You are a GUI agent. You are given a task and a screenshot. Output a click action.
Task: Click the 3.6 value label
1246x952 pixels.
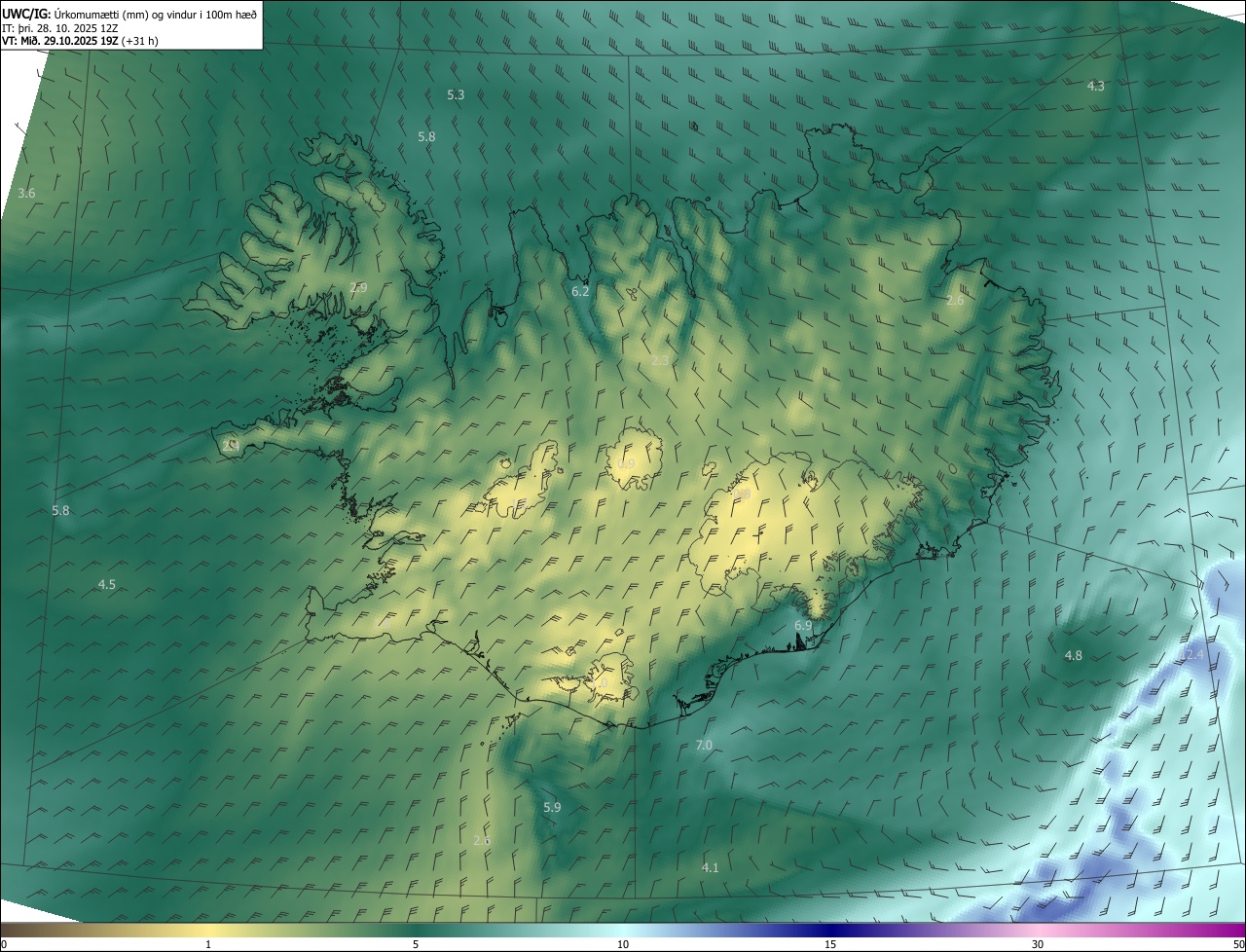(26, 194)
